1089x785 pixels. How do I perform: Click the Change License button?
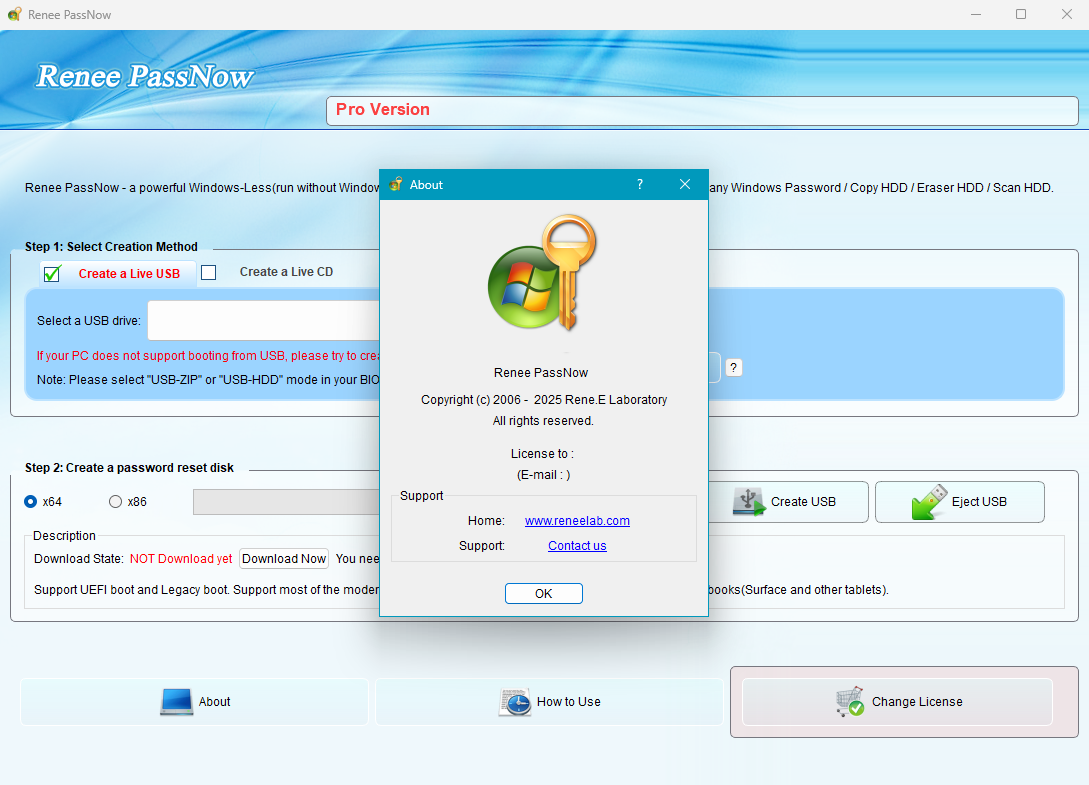pyautogui.click(x=897, y=702)
